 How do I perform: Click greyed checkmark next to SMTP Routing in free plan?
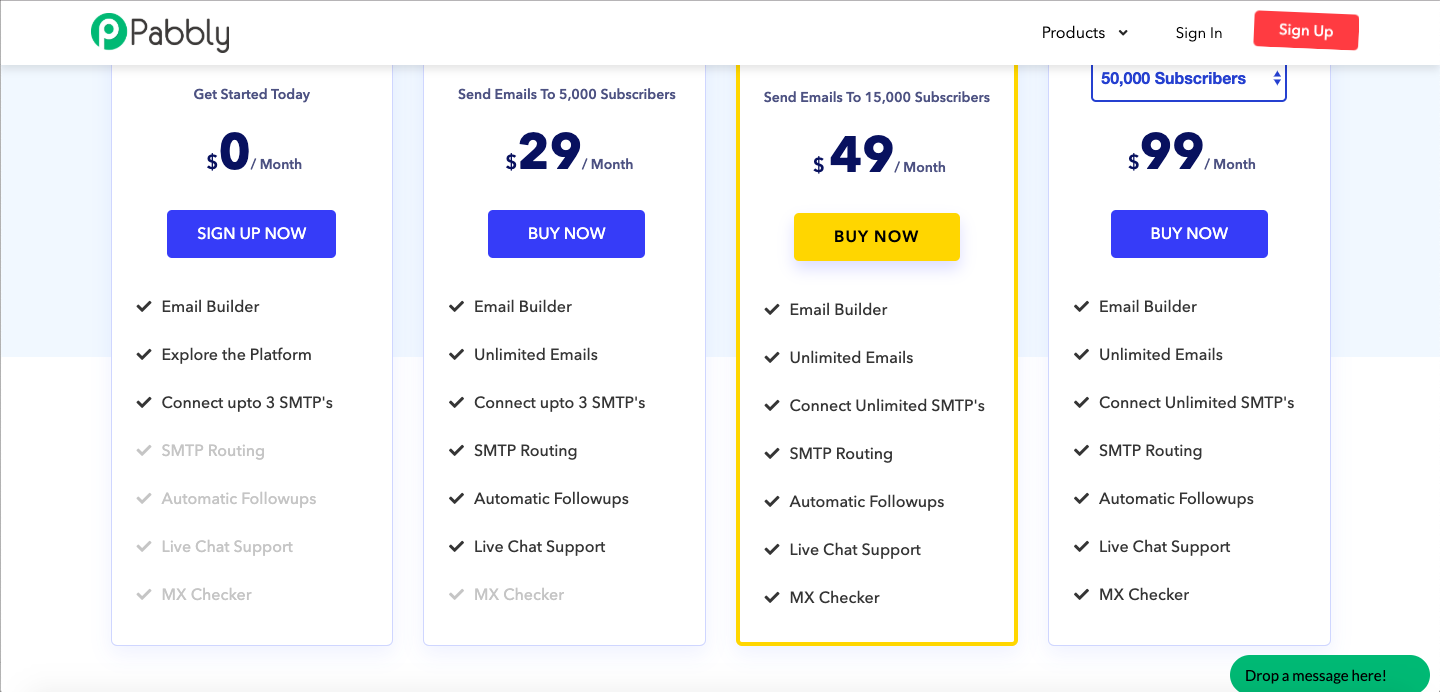tap(144, 450)
